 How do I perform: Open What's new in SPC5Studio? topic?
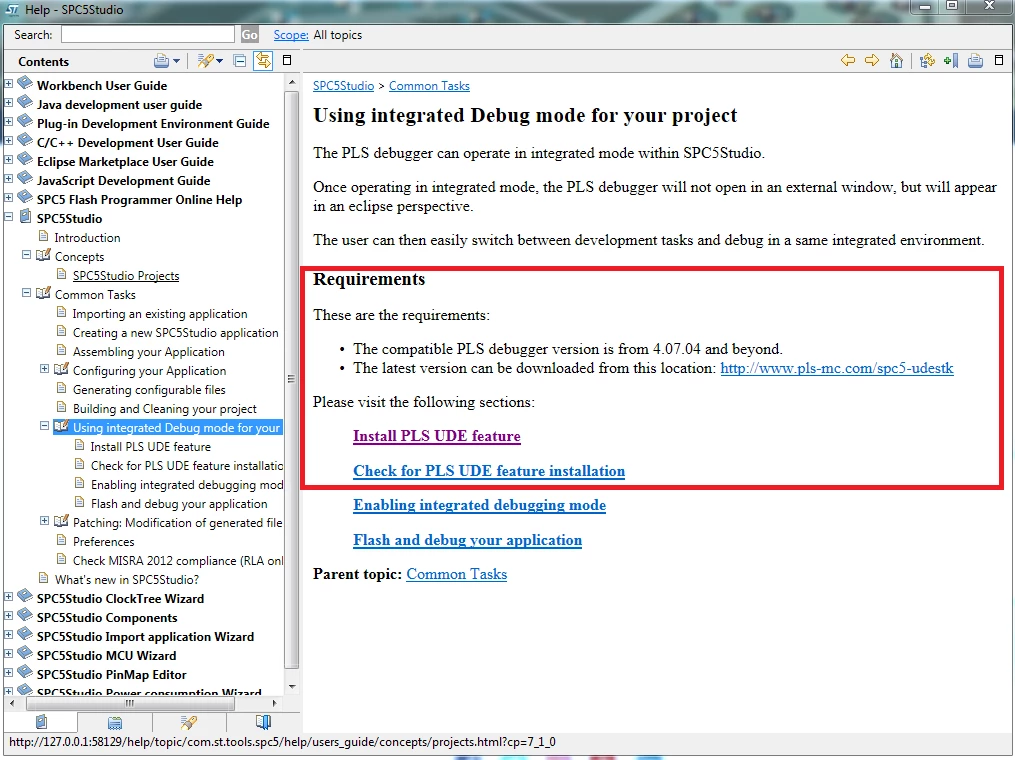[127, 579]
